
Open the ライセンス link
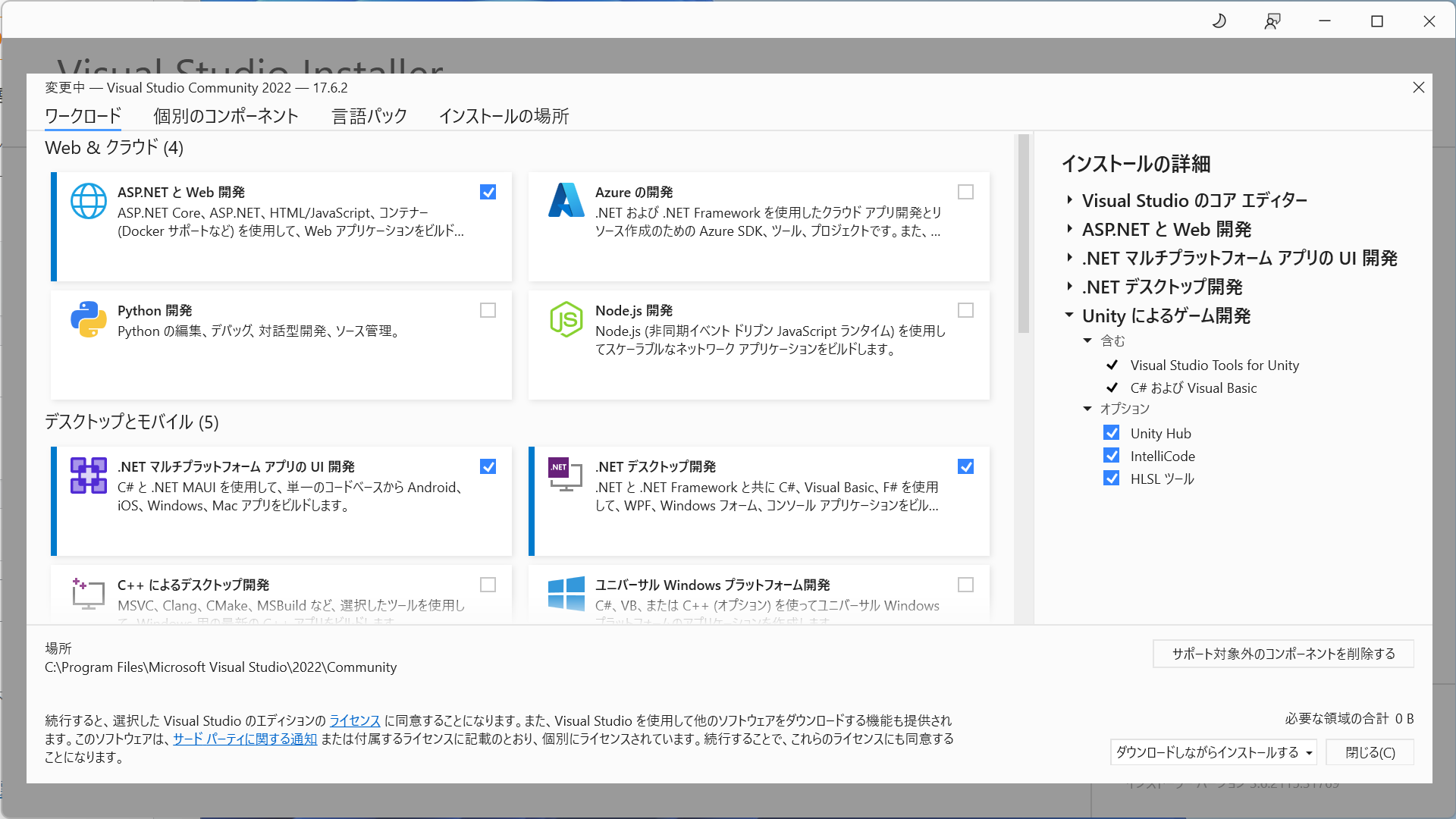(x=355, y=720)
